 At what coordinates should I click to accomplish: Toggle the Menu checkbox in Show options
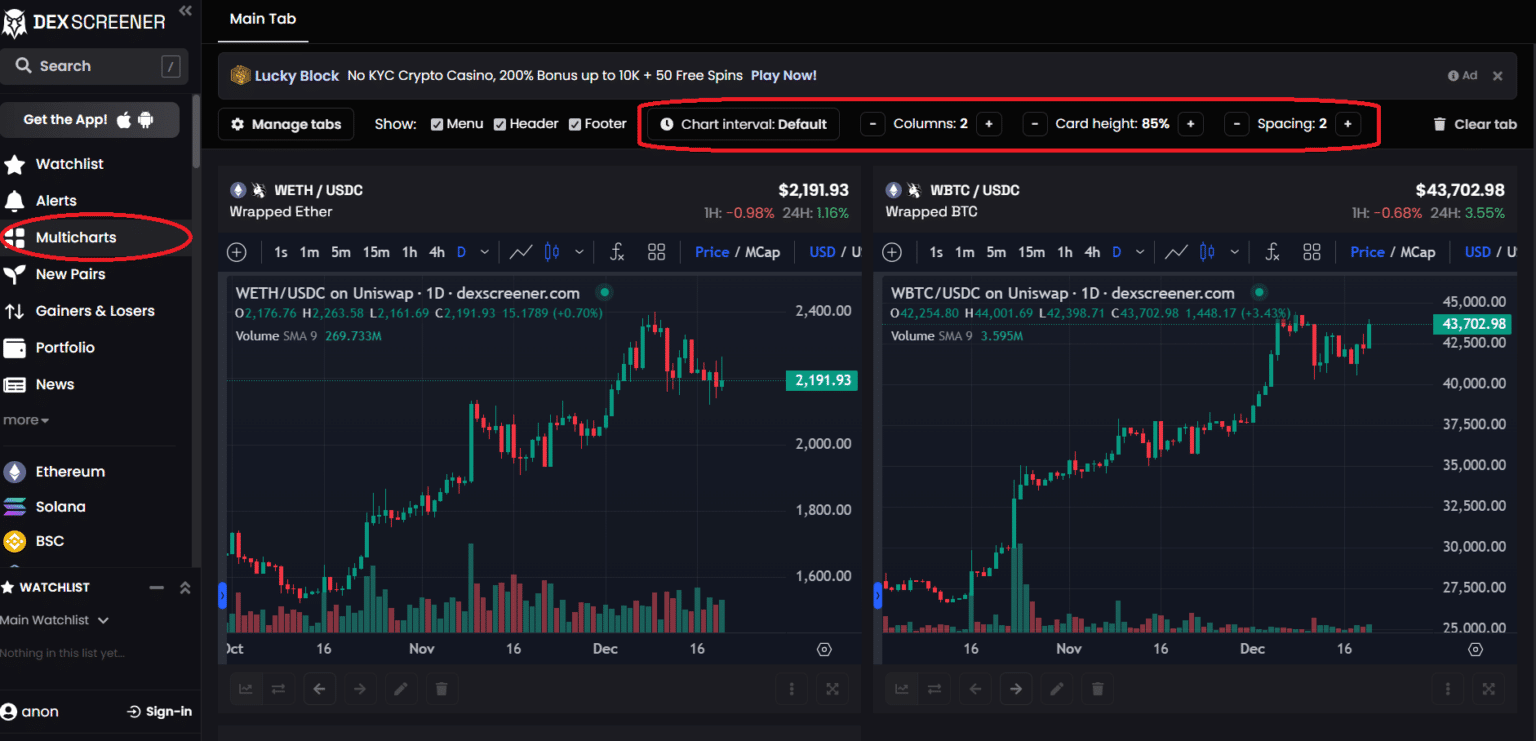click(x=437, y=123)
